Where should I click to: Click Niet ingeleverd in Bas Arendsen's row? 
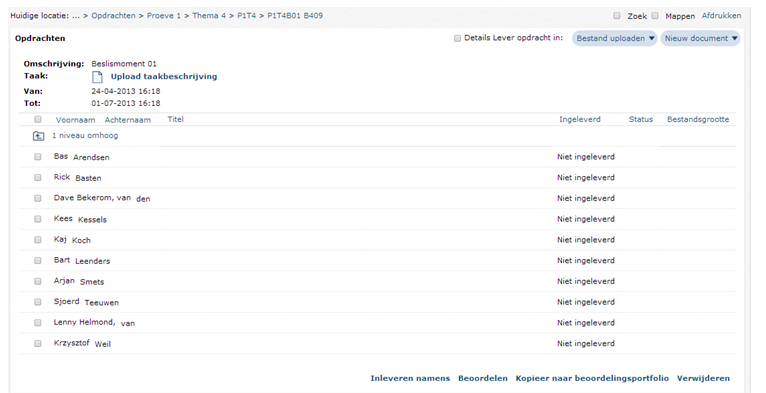pyautogui.click(x=586, y=157)
